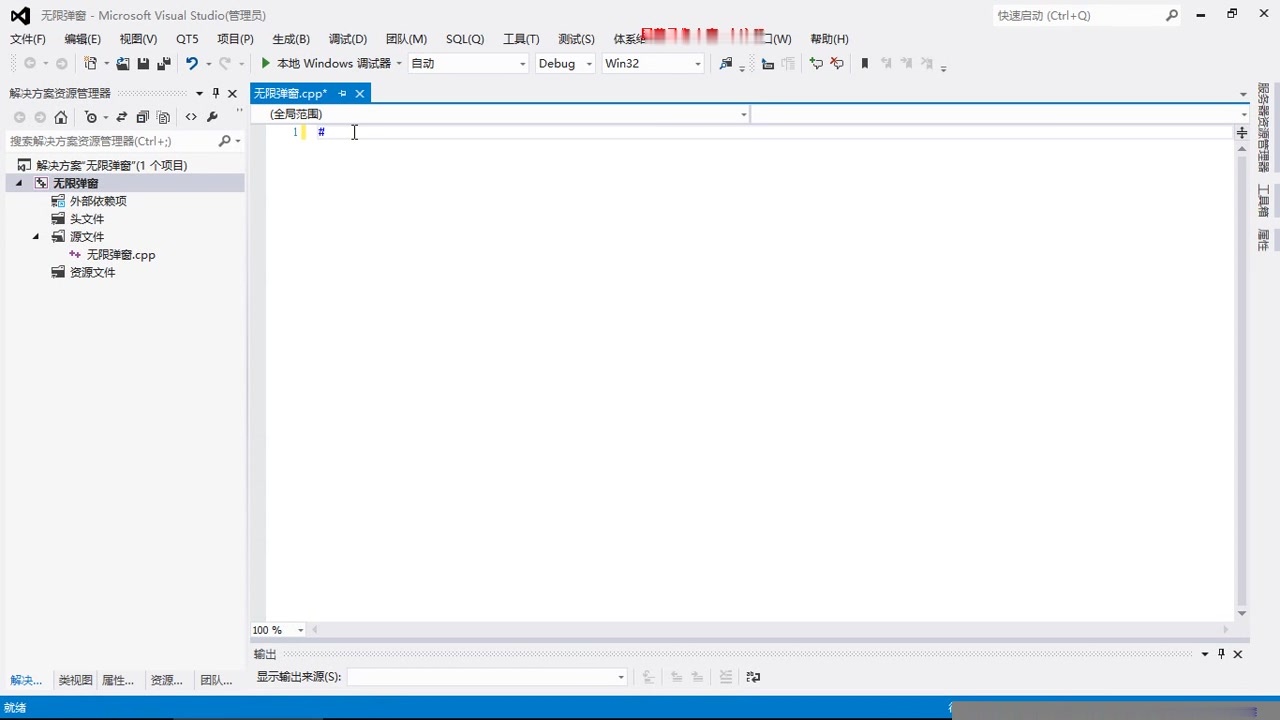The width and height of the screenshot is (1280, 720).
Task: Switch to the 类视图 bottom tab
Action: (x=75, y=680)
